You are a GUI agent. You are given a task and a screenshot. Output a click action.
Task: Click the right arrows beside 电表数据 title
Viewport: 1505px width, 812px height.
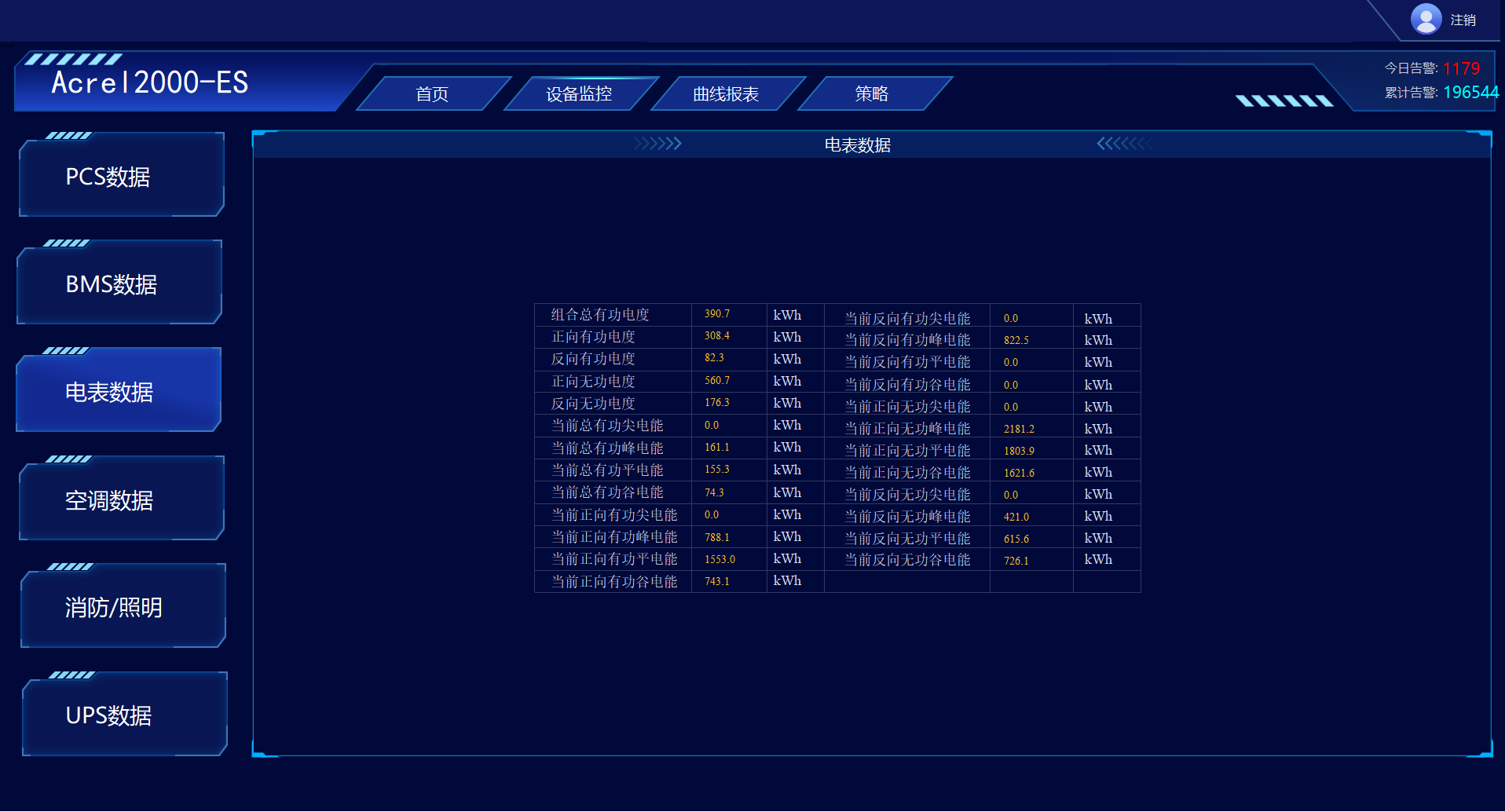point(1123,144)
